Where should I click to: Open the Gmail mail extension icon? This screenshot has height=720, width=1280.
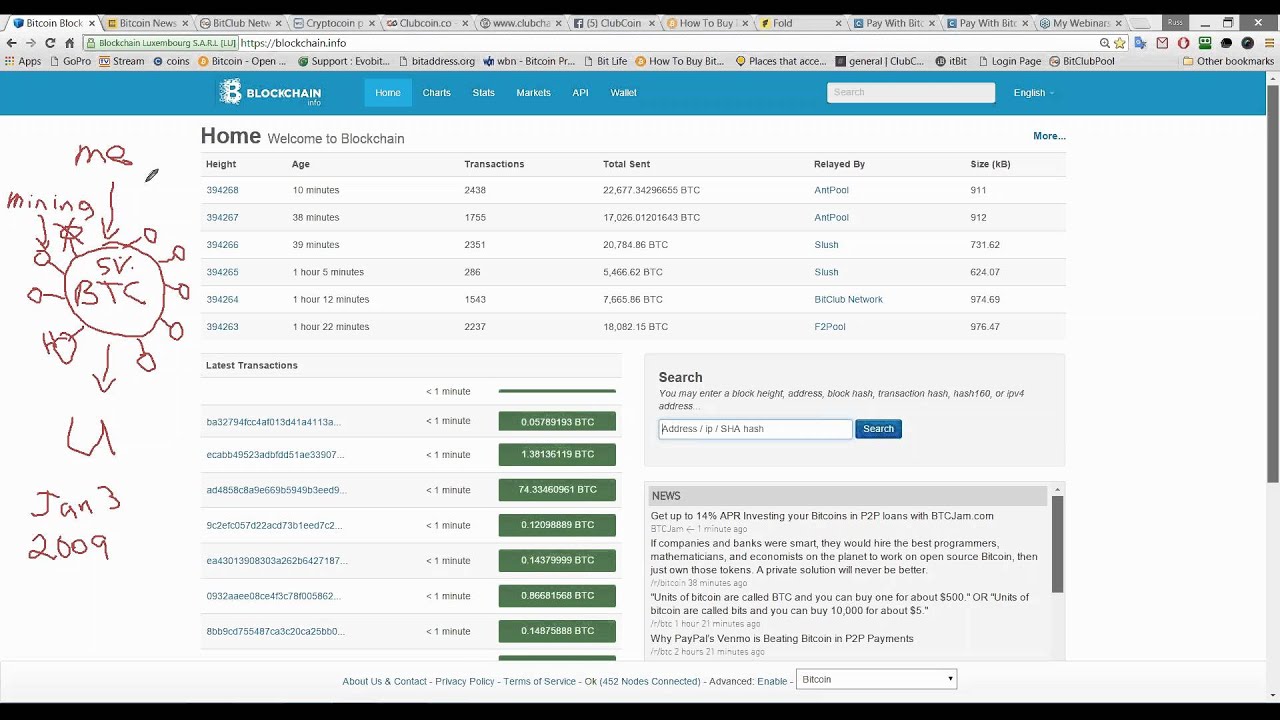pos(1162,43)
